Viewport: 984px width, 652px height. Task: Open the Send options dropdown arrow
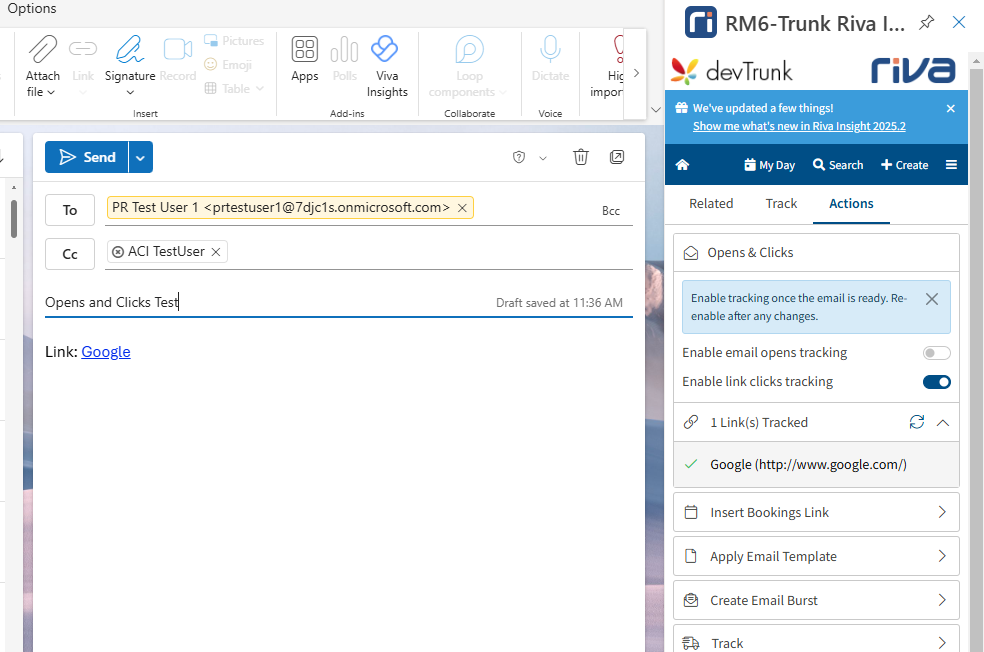[141, 157]
